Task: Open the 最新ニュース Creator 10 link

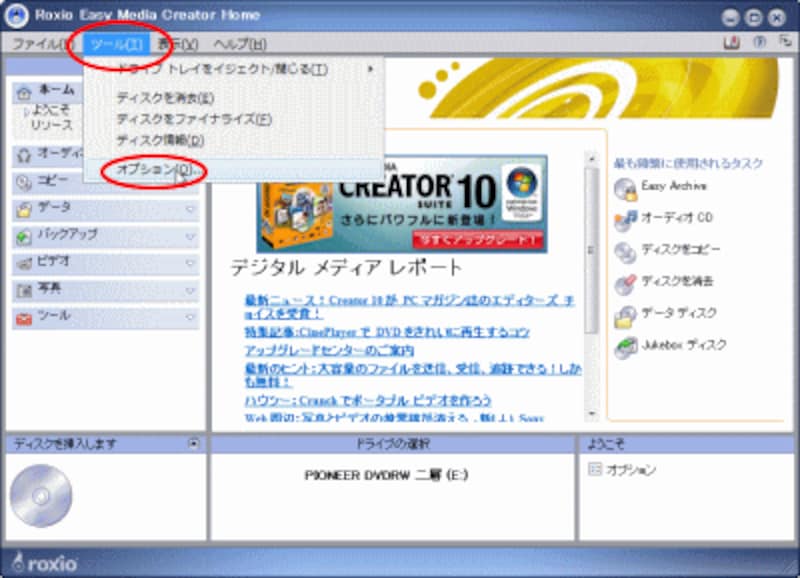Action: (410, 307)
